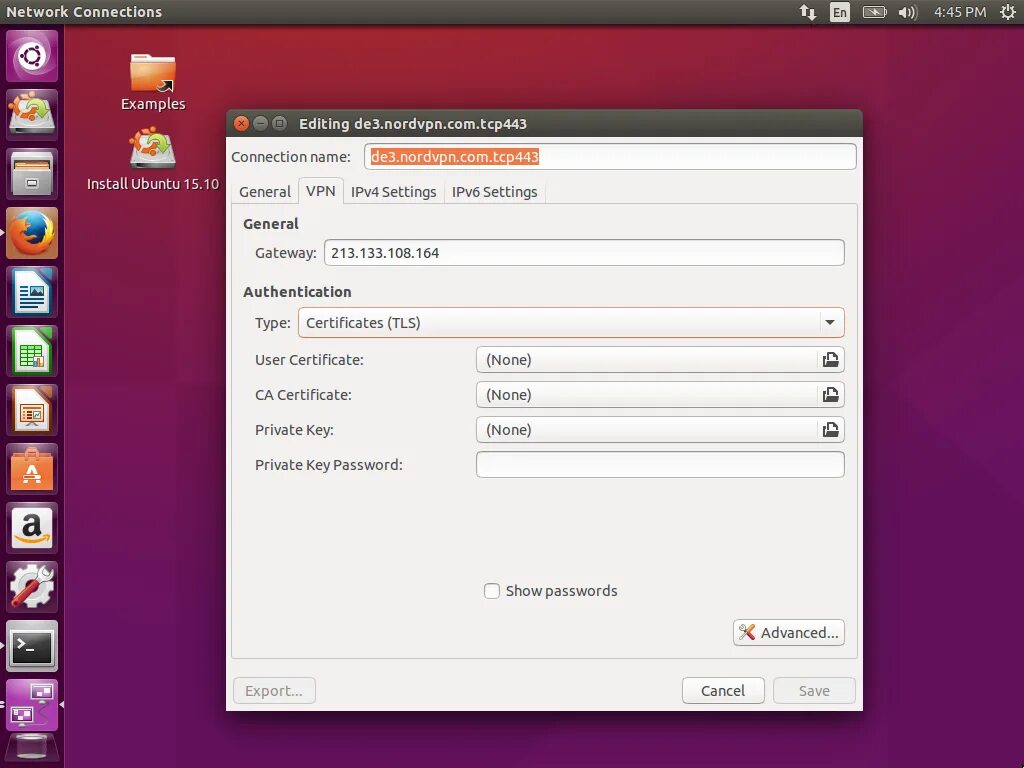This screenshot has width=1024, height=768.
Task: Open the session gear menu
Action: (x=1008, y=12)
